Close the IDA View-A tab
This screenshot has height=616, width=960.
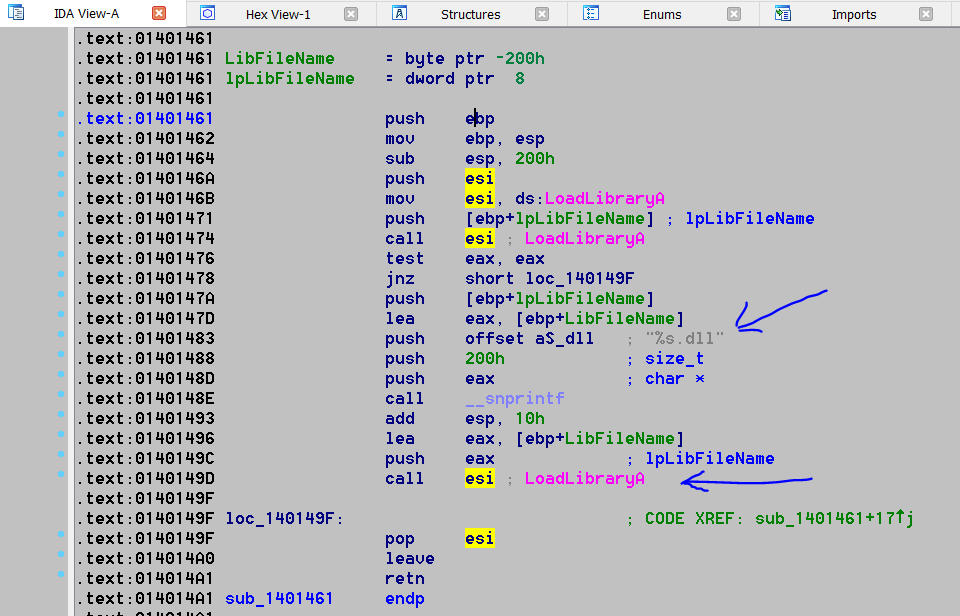point(159,14)
